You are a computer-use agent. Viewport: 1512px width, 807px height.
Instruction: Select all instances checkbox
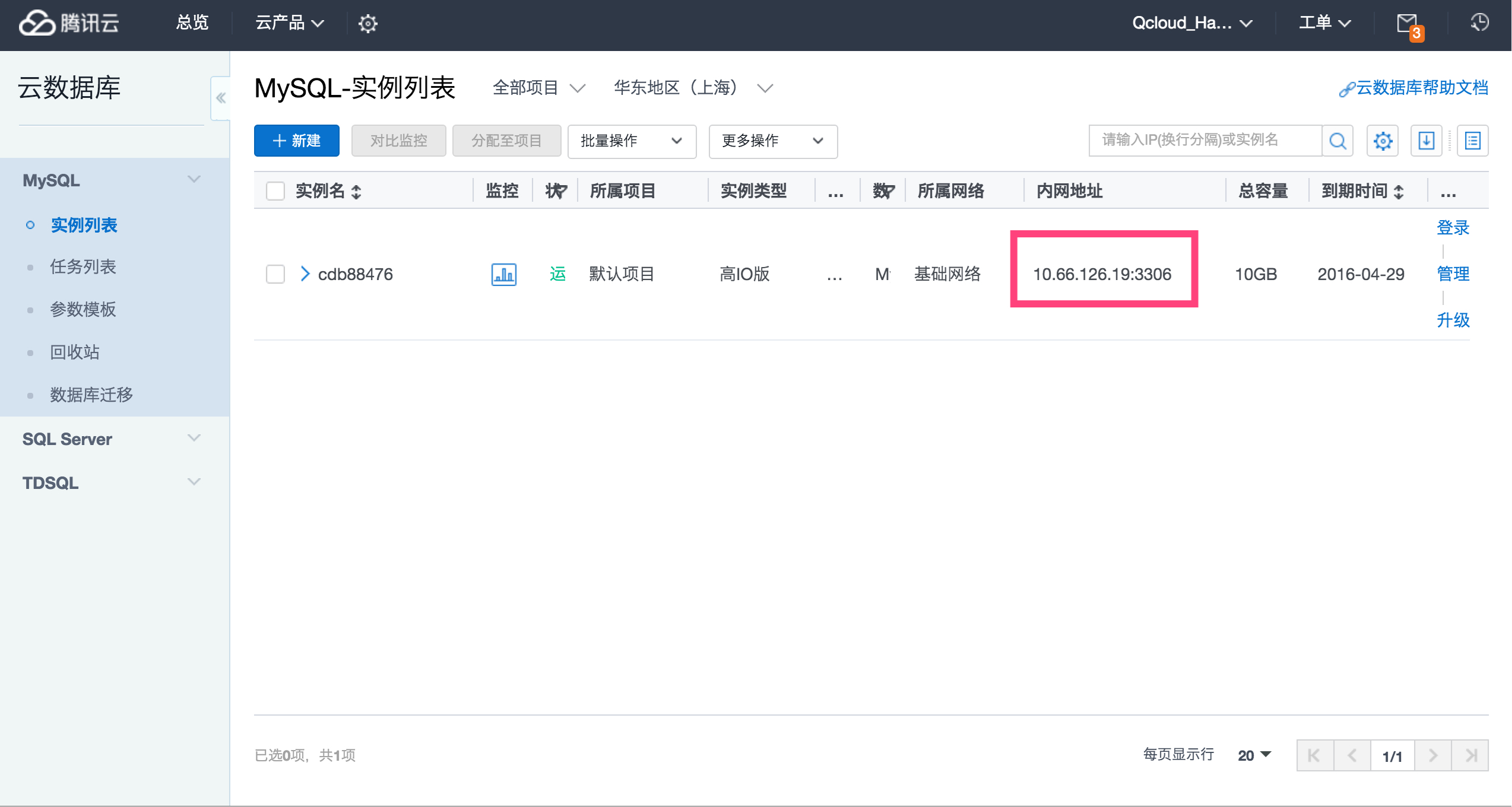(275, 191)
